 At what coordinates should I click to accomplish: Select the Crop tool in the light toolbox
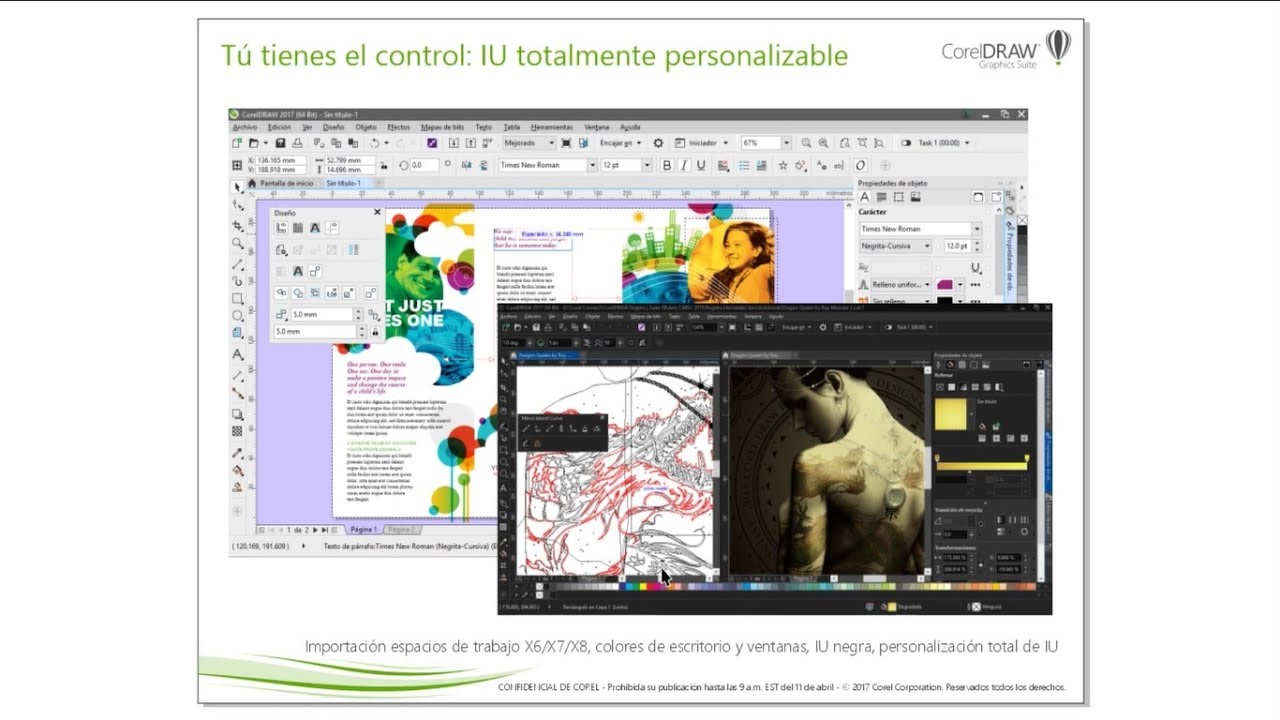pos(238,225)
